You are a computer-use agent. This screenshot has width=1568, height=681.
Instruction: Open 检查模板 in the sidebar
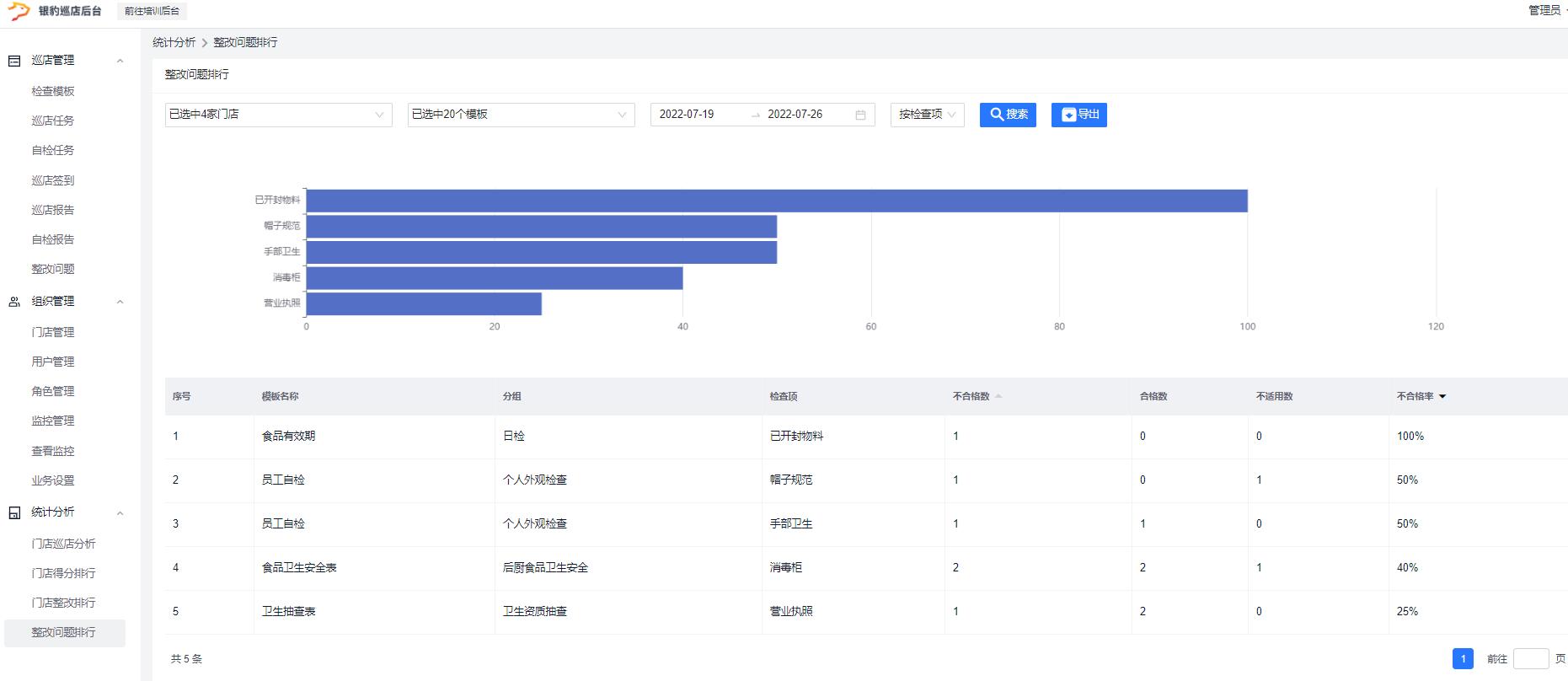(x=53, y=91)
